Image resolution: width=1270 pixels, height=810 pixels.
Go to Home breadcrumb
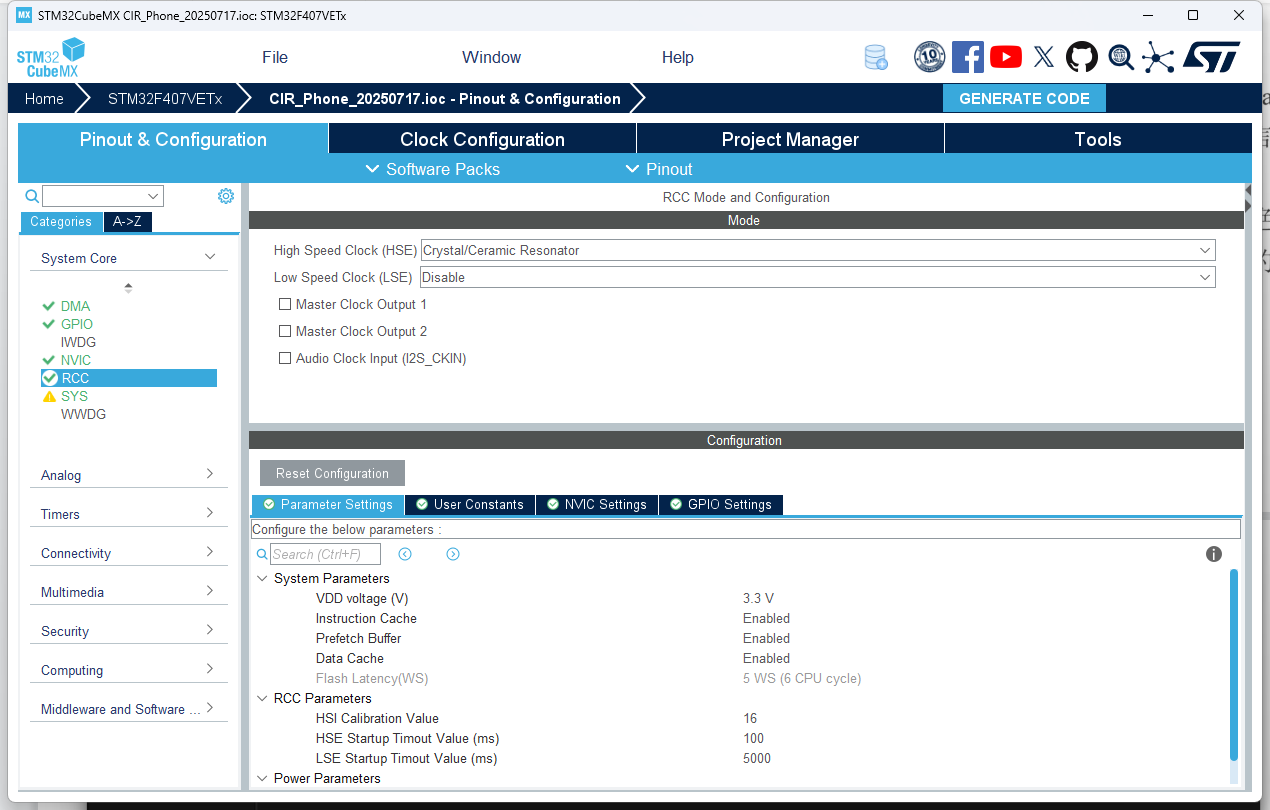(x=44, y=99)
